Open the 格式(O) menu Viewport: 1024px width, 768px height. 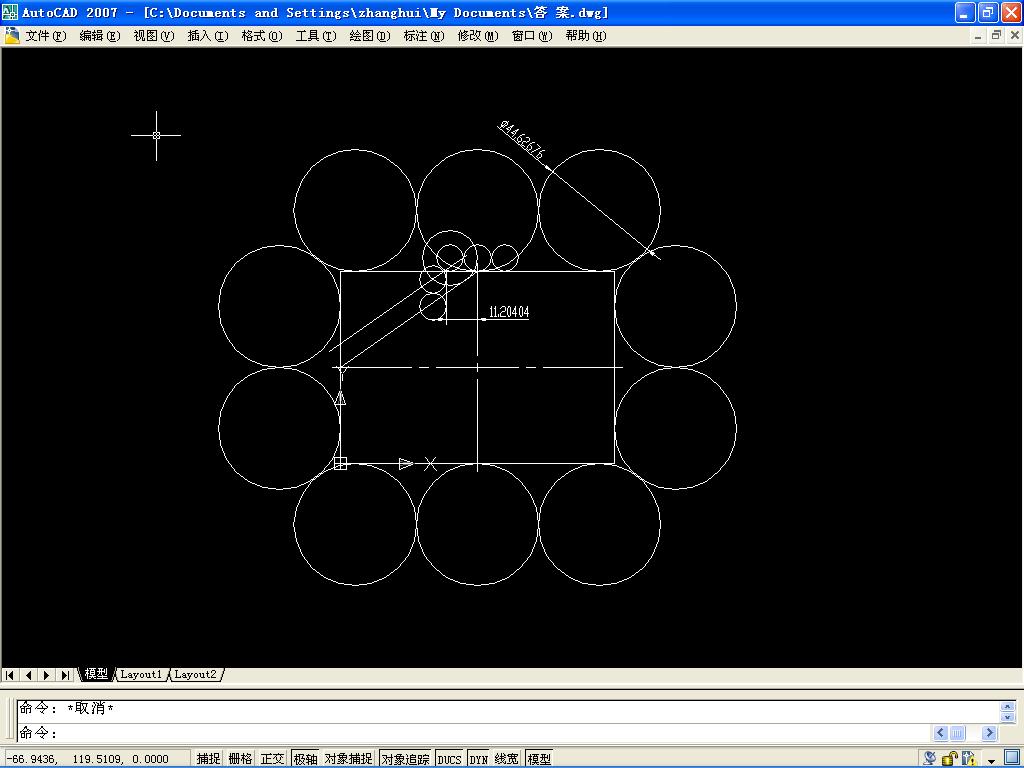tap(262, 36)
